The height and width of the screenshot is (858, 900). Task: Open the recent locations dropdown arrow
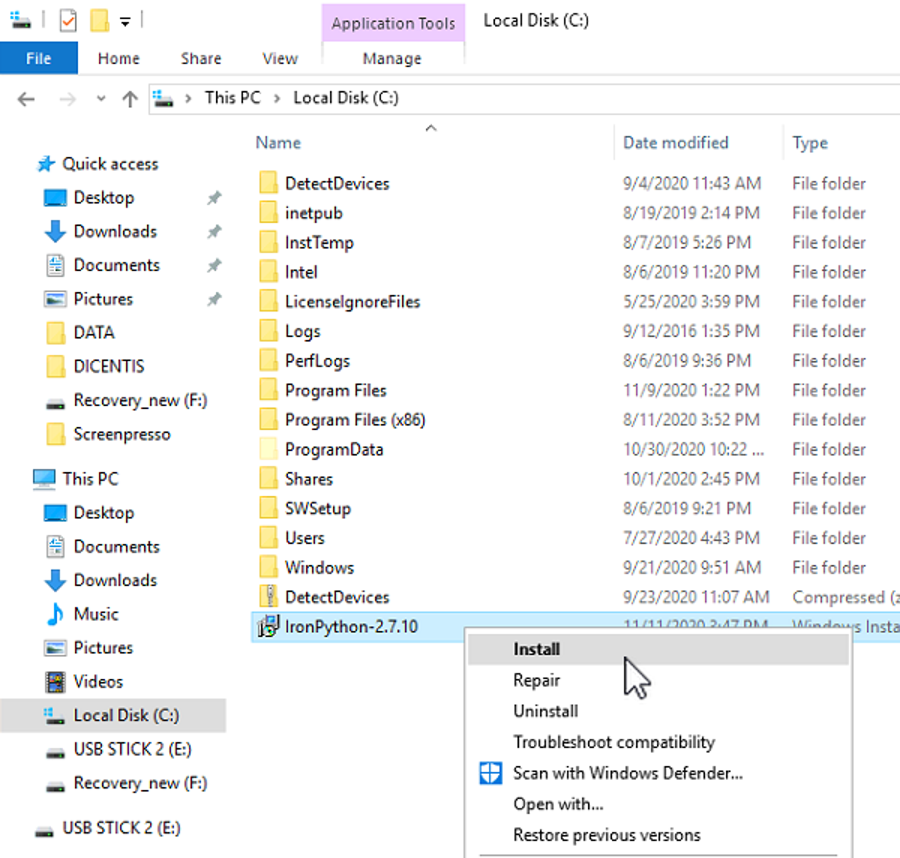pos(101,99)
